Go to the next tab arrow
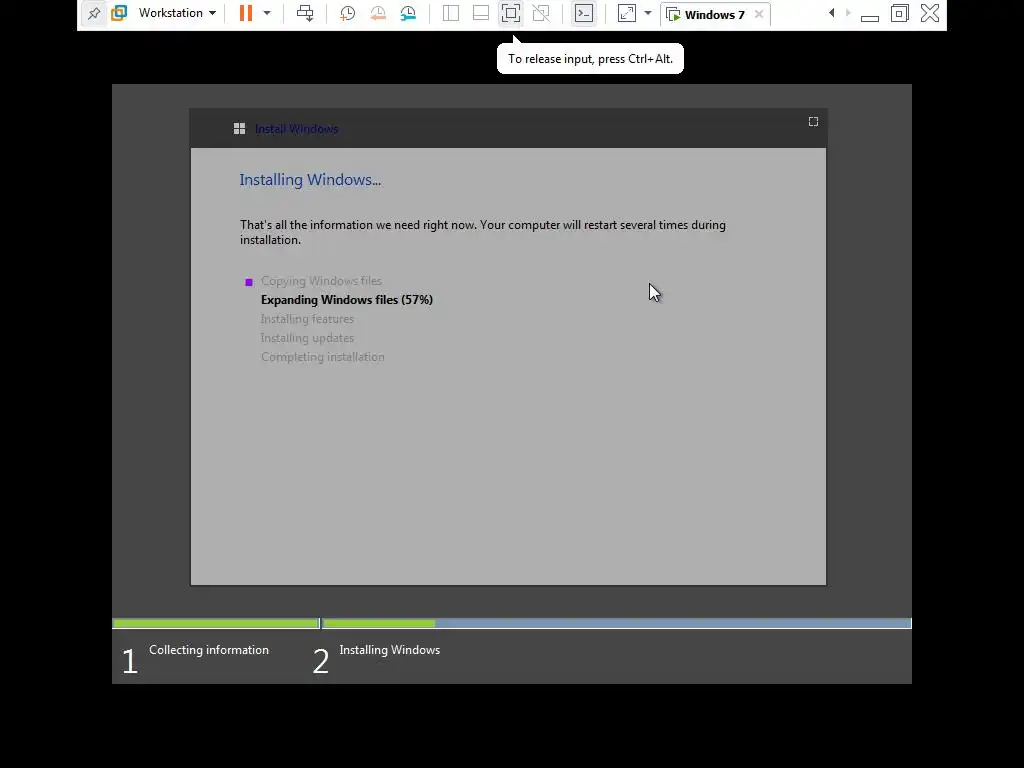 [x=848, y=13]
